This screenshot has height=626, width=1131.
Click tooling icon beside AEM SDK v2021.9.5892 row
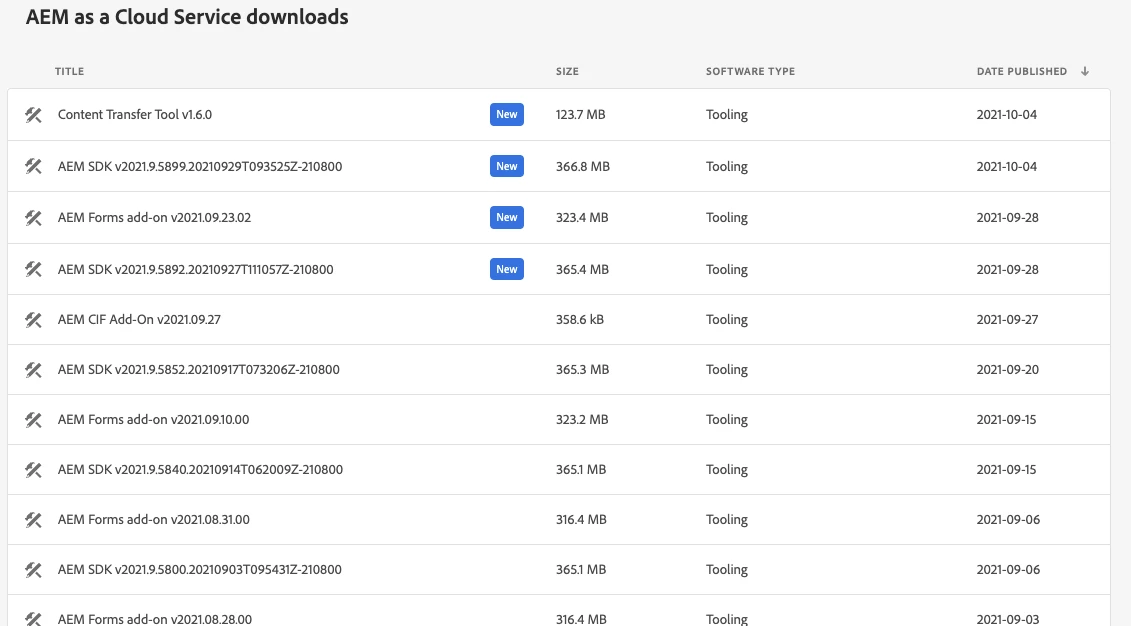(x=33, y=270)
